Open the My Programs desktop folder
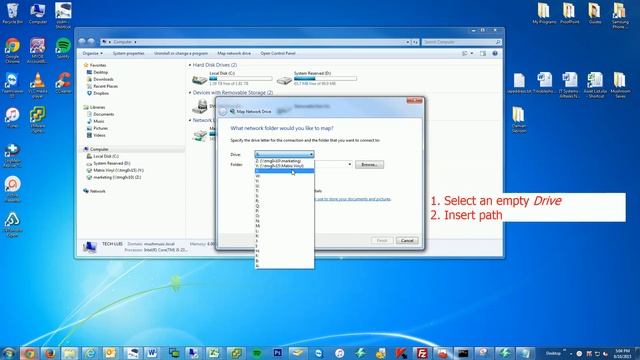Image resolution: width=640 pixels, height=360 pixels. click(544, 13)
